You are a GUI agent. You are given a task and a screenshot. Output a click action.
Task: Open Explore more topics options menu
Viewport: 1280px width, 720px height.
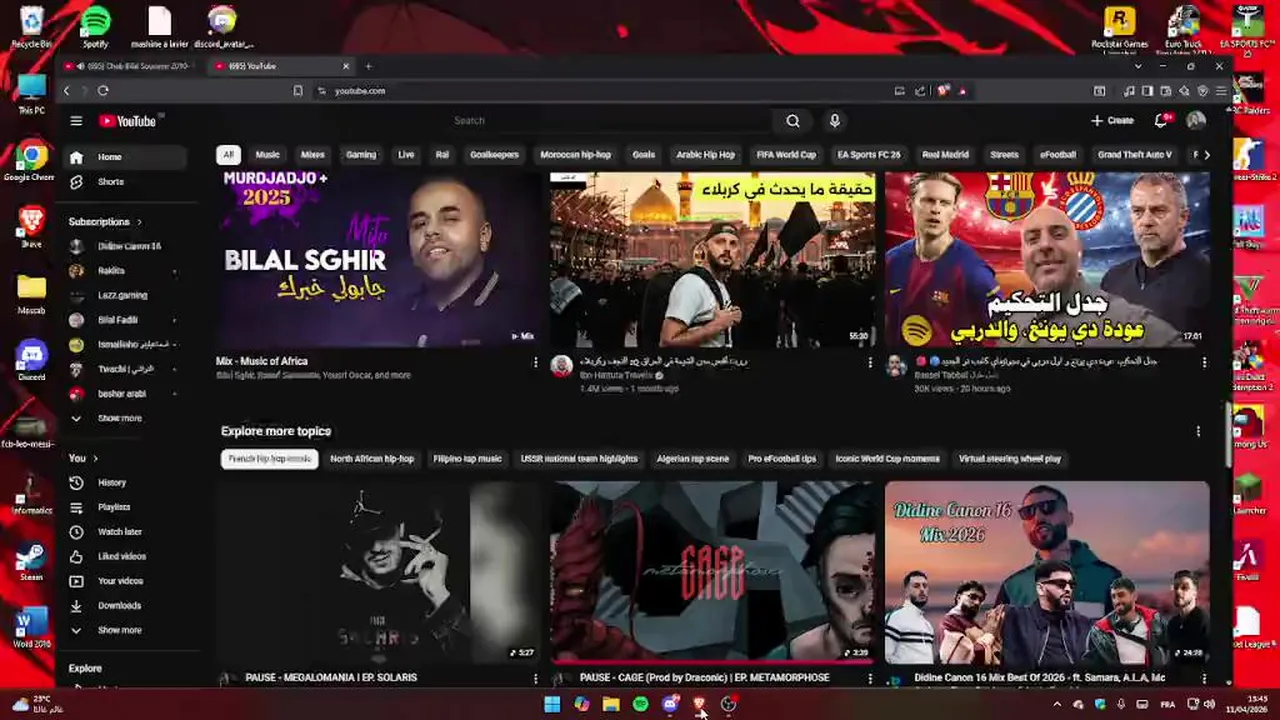click(1198, 431)
